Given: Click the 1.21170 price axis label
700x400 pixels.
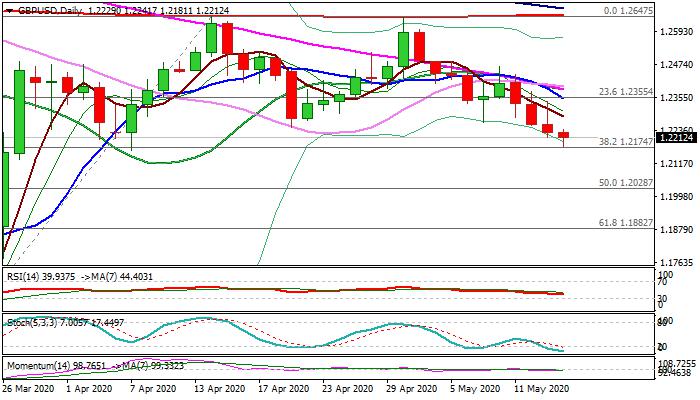Looking at the screenshot, I should click(677, 164).
